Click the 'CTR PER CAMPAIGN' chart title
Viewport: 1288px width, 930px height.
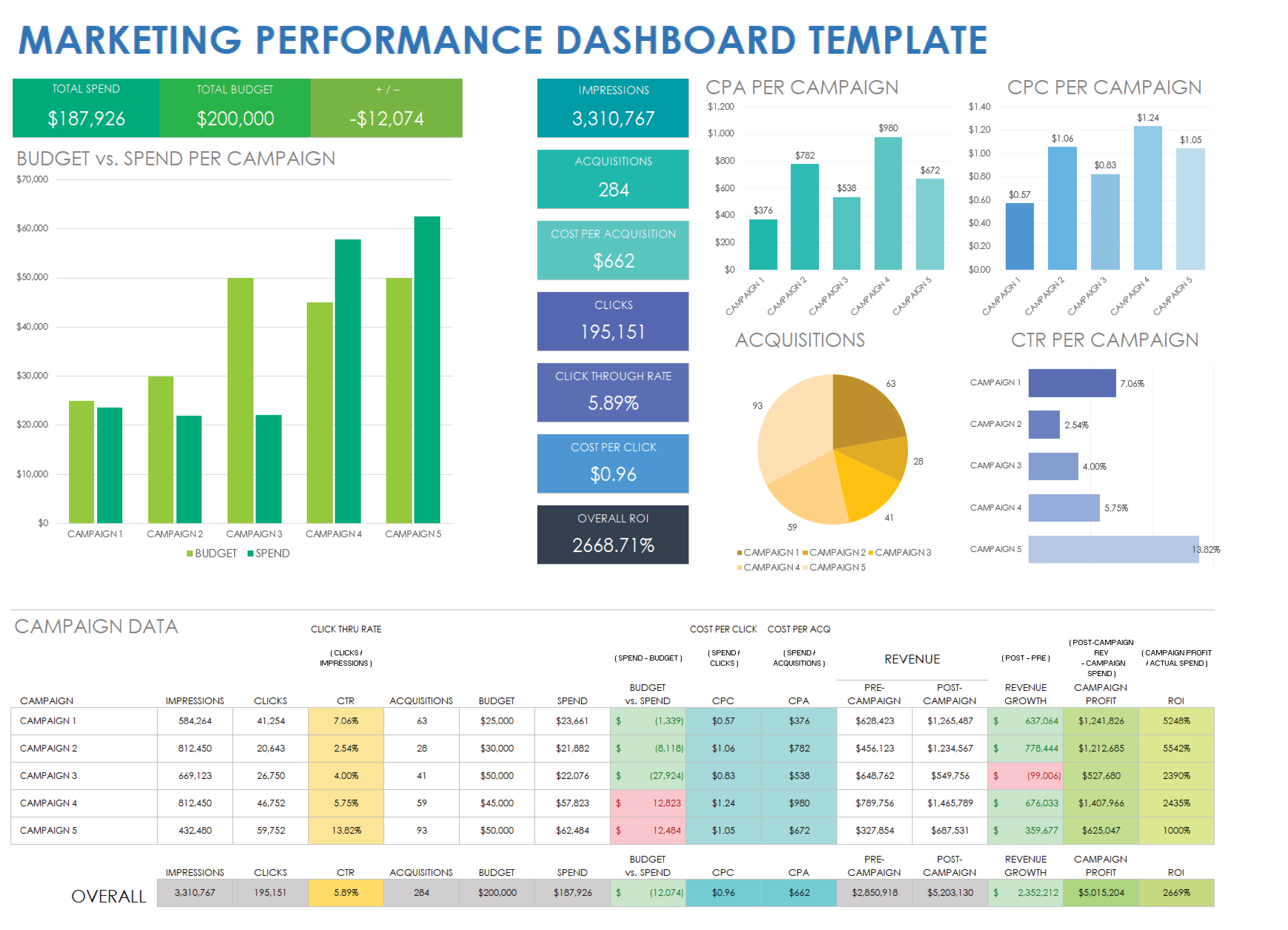(x=1105, y=340)
